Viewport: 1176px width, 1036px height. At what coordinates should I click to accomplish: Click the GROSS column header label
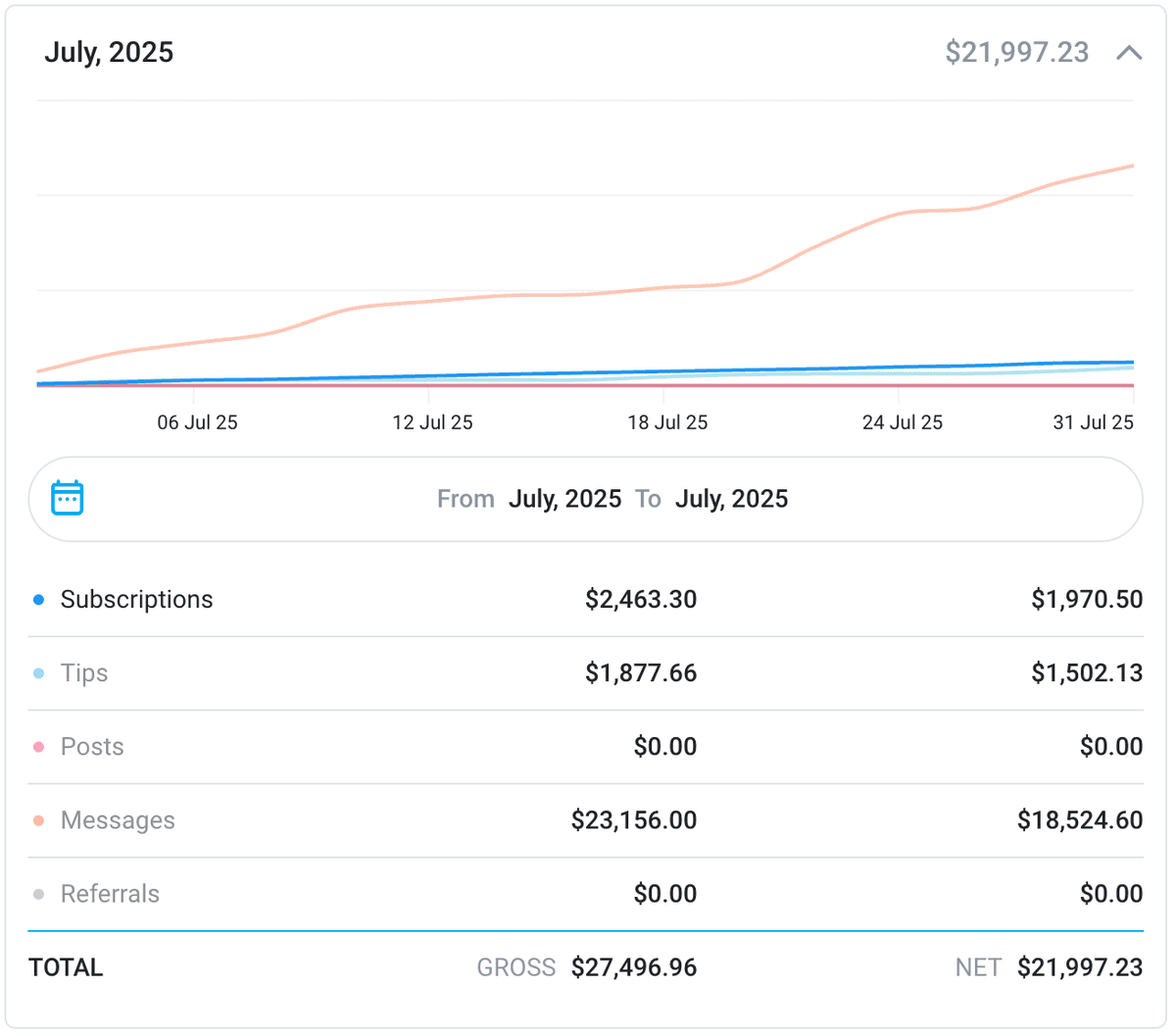[x=515, y=967]
